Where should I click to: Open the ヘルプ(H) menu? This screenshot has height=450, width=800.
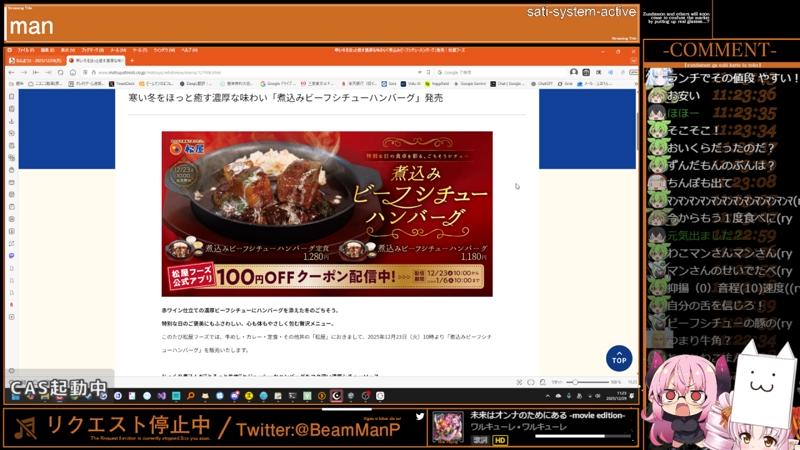click(x=189, y=51)
